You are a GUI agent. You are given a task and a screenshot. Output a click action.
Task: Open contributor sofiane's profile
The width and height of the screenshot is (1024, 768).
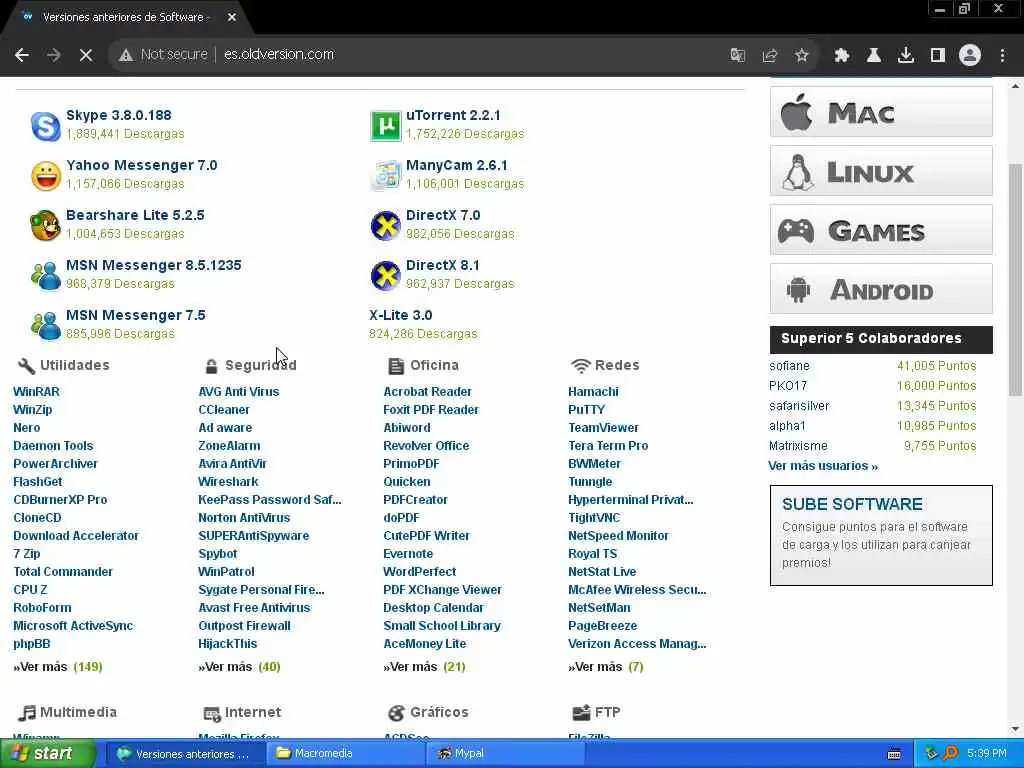click(789, 366)
